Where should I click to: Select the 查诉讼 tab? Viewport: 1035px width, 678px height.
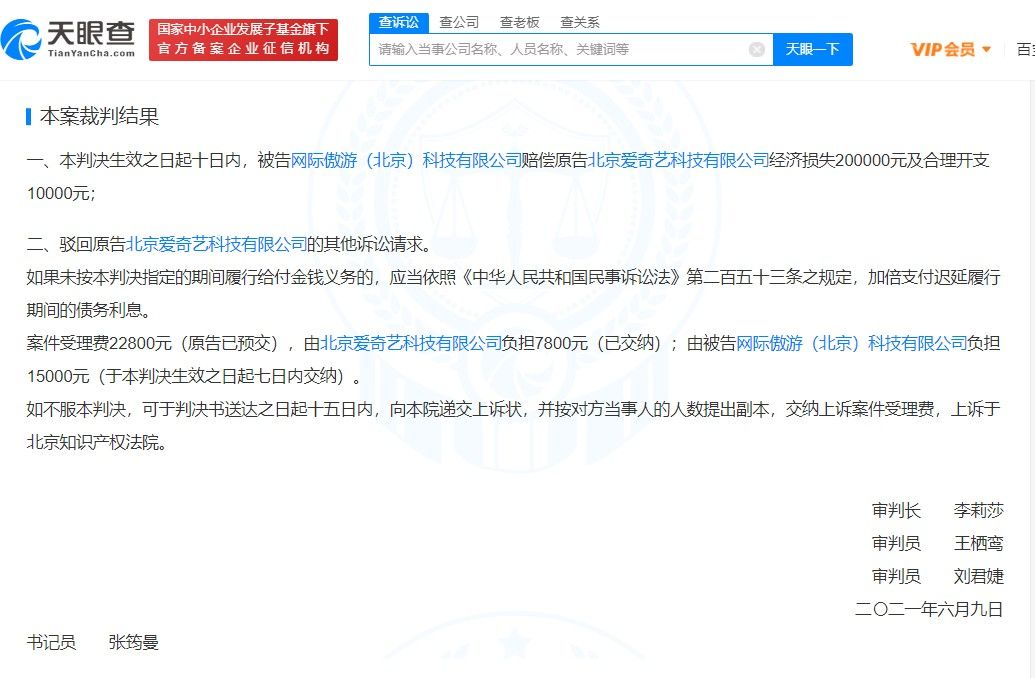click(x=399, y=22)
